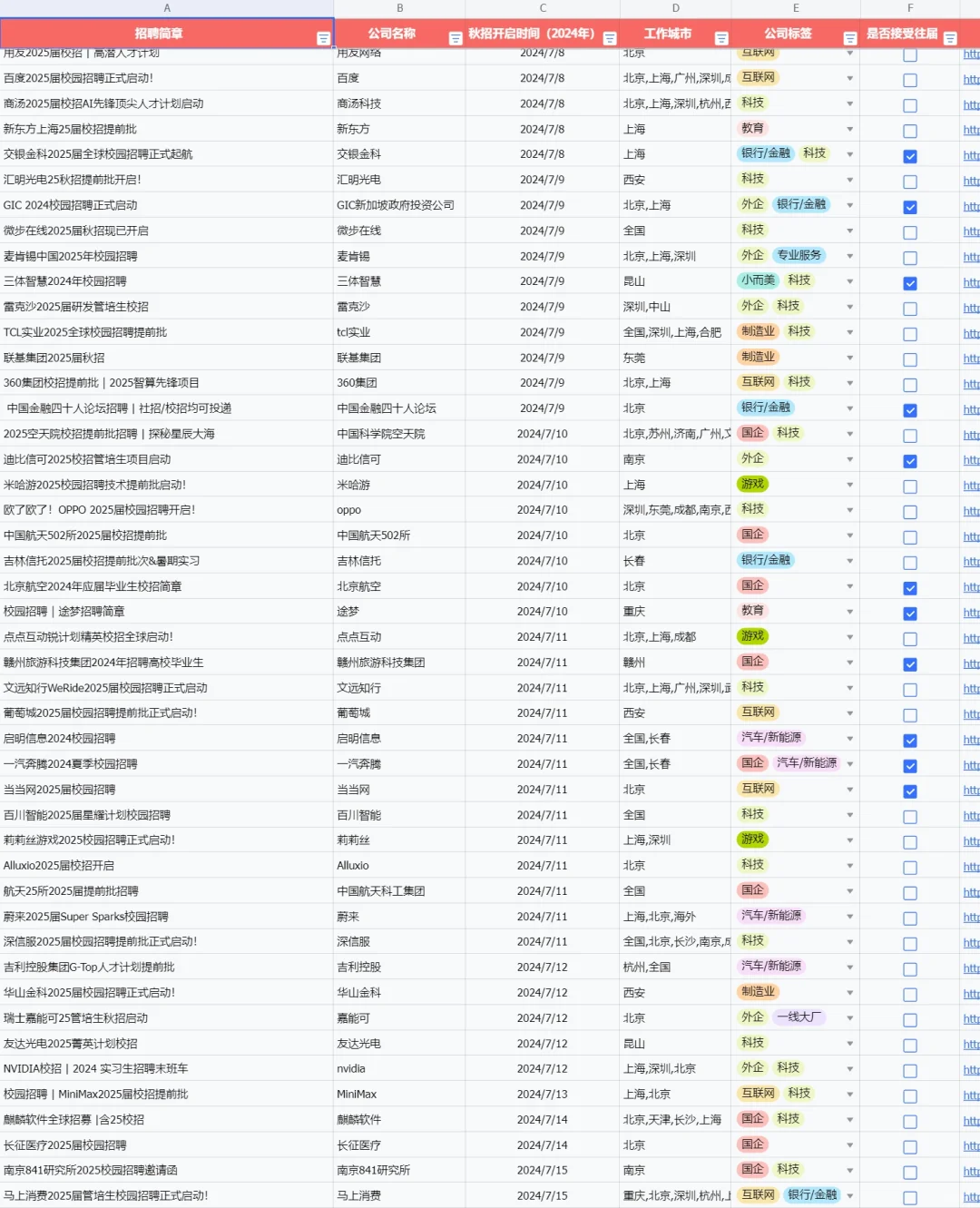Image resolution: width=980 pixels, height=1208 pixels.
Task: Uncheck the box in 当当网 row
Action: click(x=910, y=791)
